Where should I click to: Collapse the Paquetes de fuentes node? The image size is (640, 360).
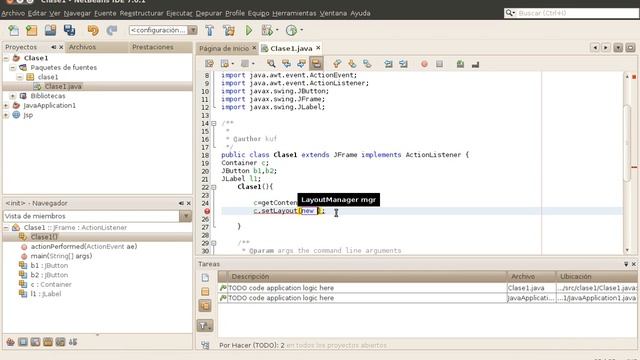[x=13, y=67]
